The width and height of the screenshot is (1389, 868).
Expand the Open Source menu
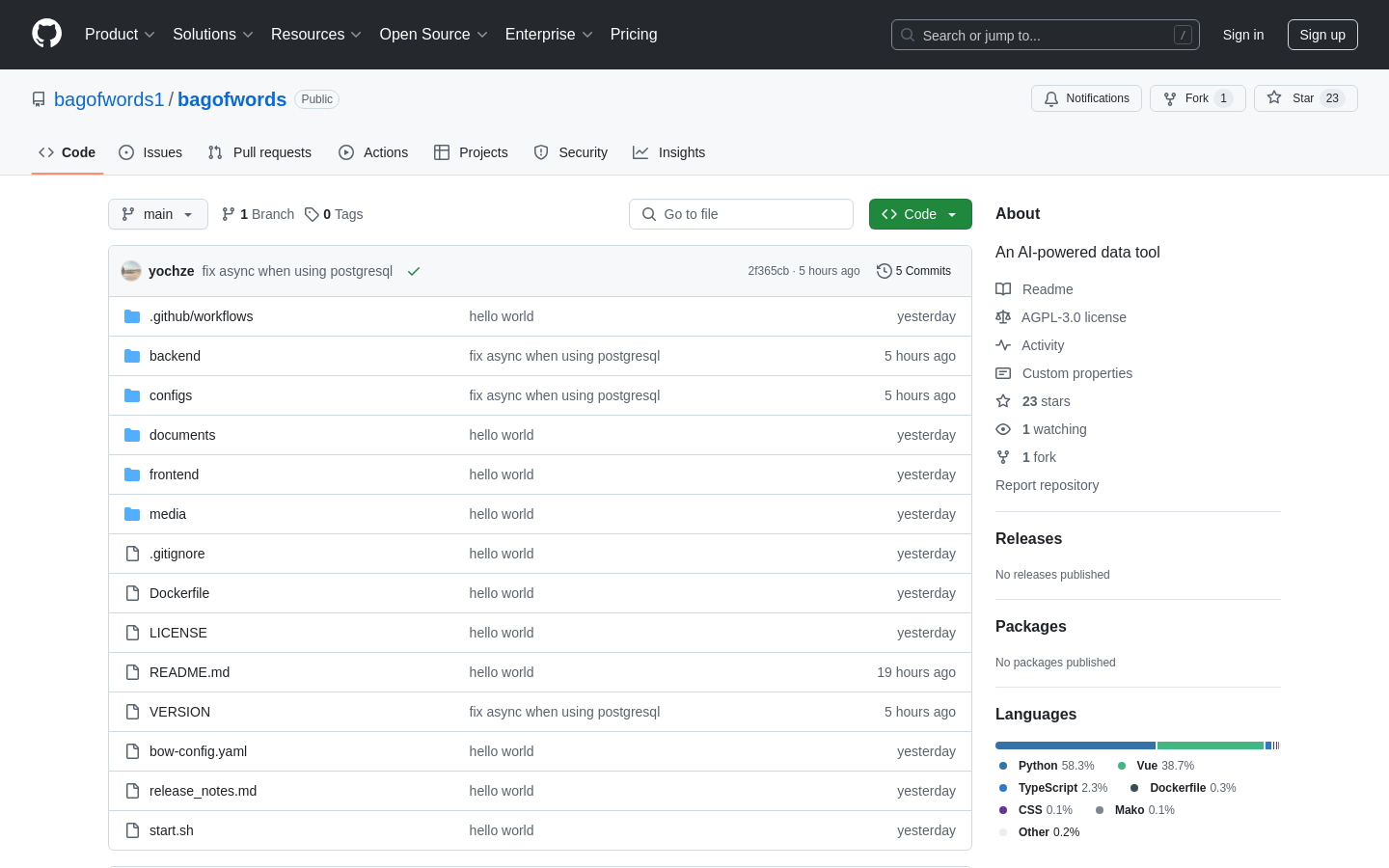pos(434,34)
